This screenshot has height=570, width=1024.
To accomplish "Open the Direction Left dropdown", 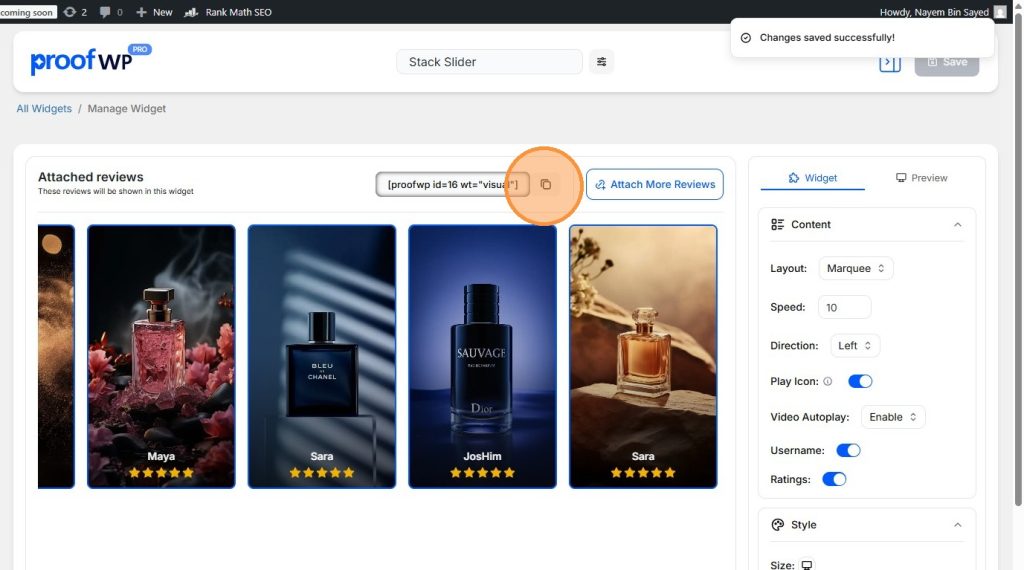I will pyautogui.click(x=854, y=345).
